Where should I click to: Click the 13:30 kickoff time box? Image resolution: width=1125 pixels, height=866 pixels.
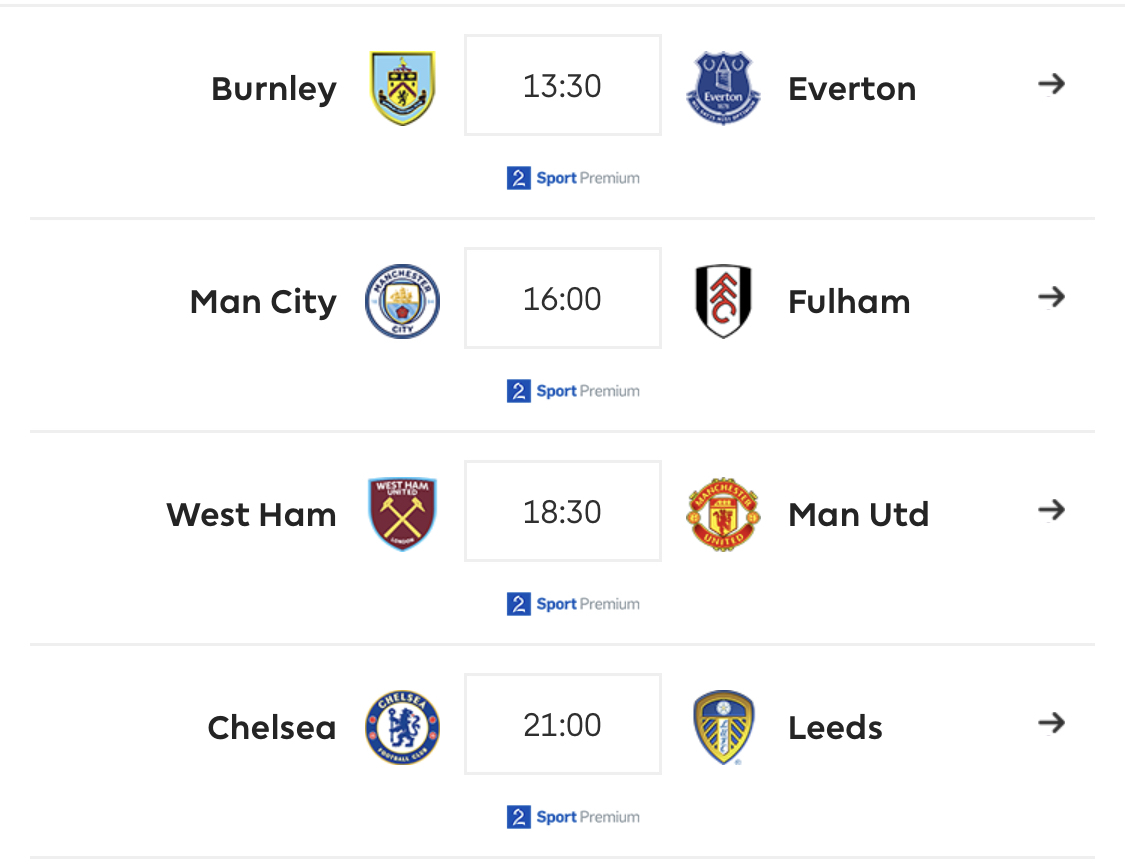(x=562, y=85)
